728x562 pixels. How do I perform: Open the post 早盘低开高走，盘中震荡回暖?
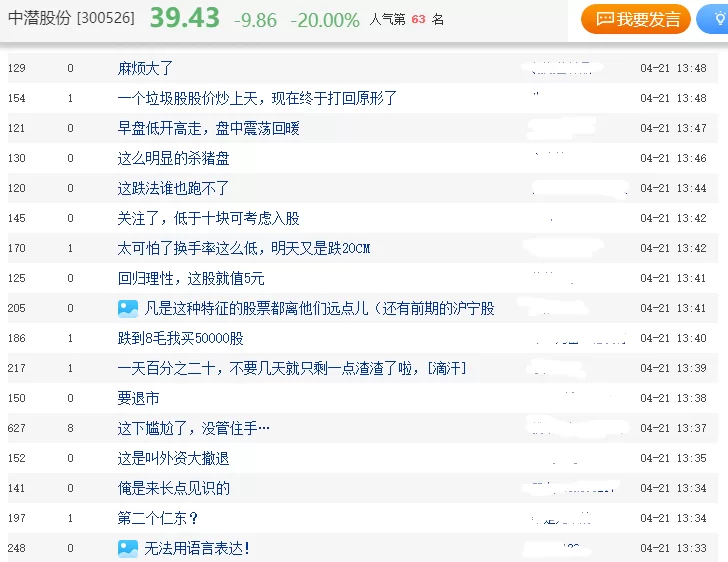(x=208, y=128)
